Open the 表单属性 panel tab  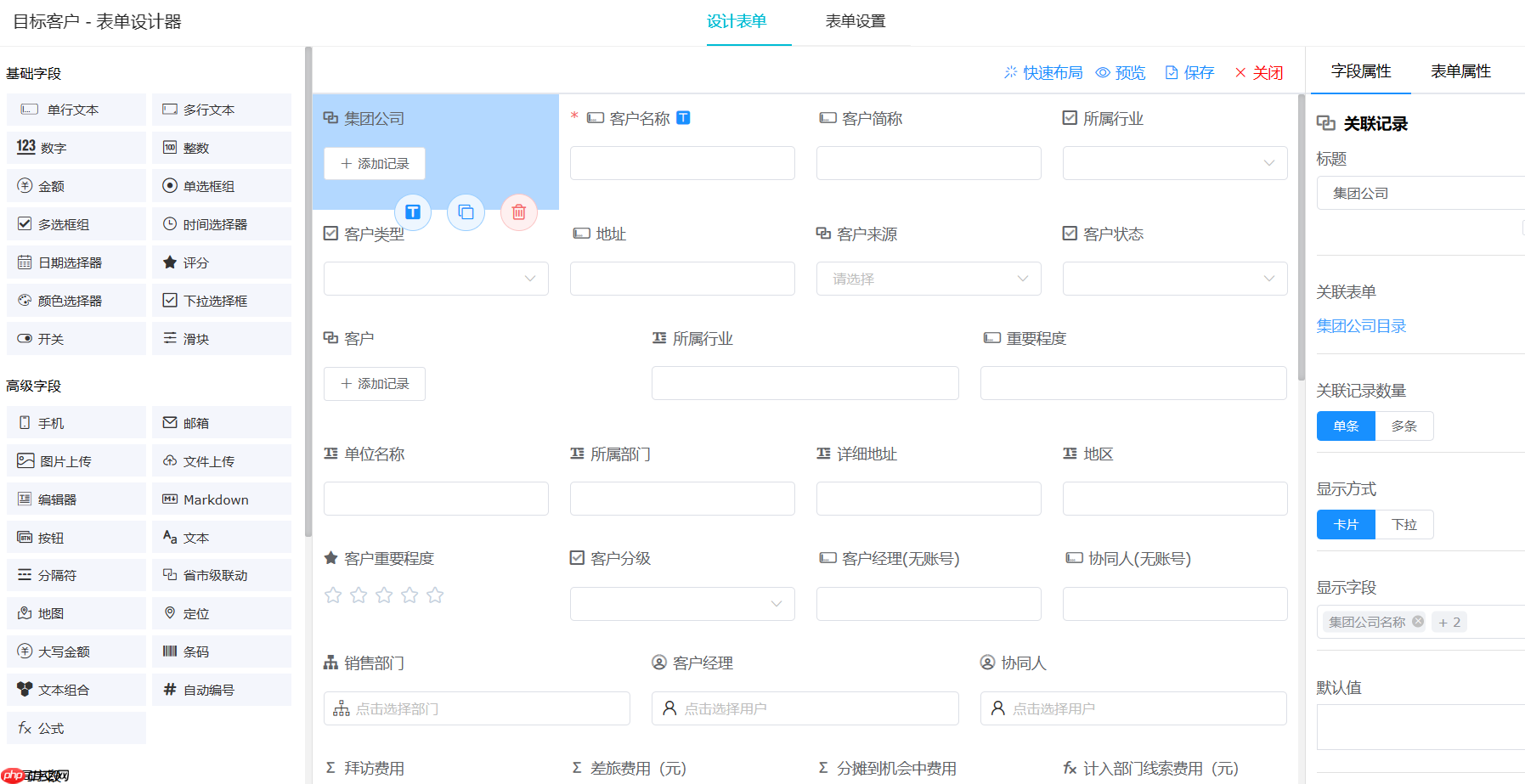point(1460,71)
